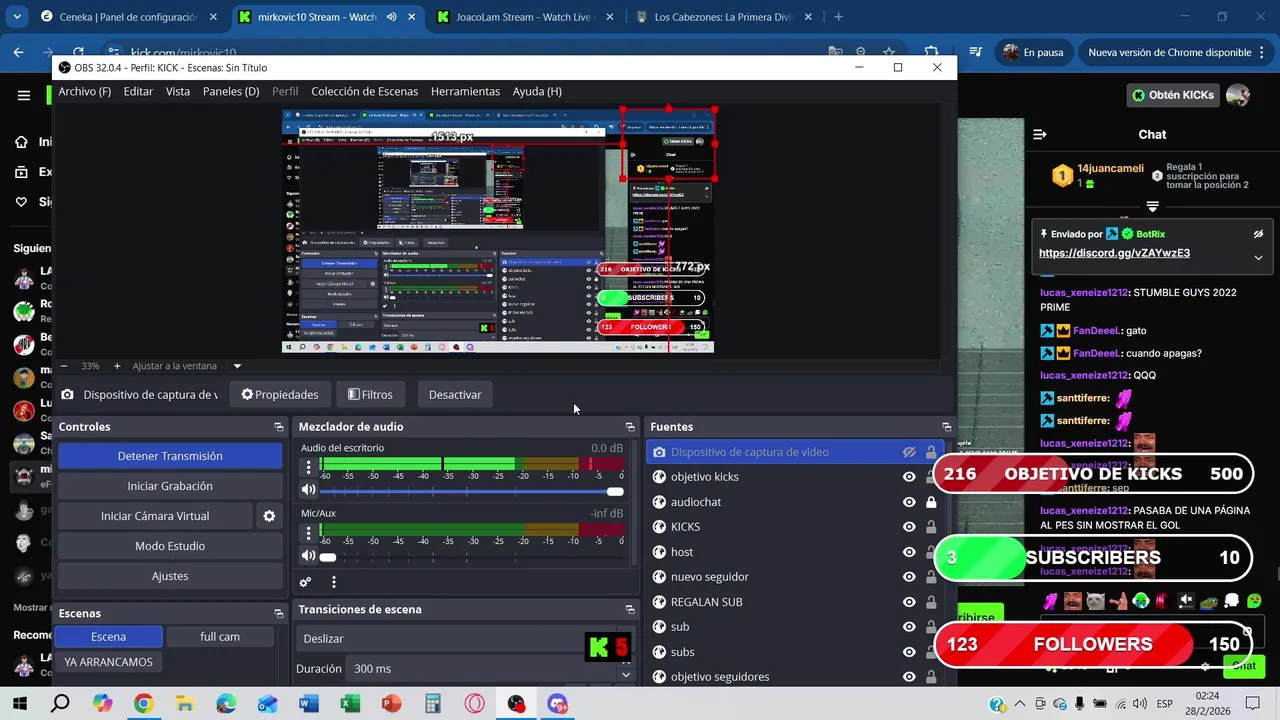This screenshot has width=1280, height=720.
Task: Hide the audiochat source
Action: coord(909,502)
